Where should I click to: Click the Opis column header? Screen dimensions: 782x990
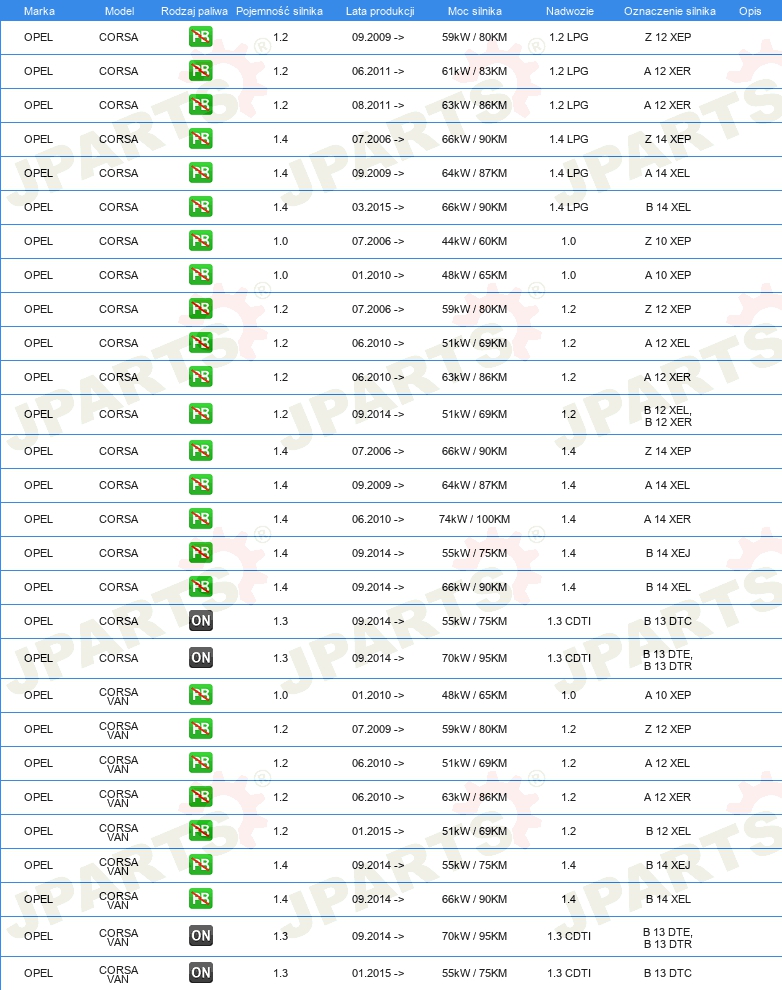(x=750, y=11)
